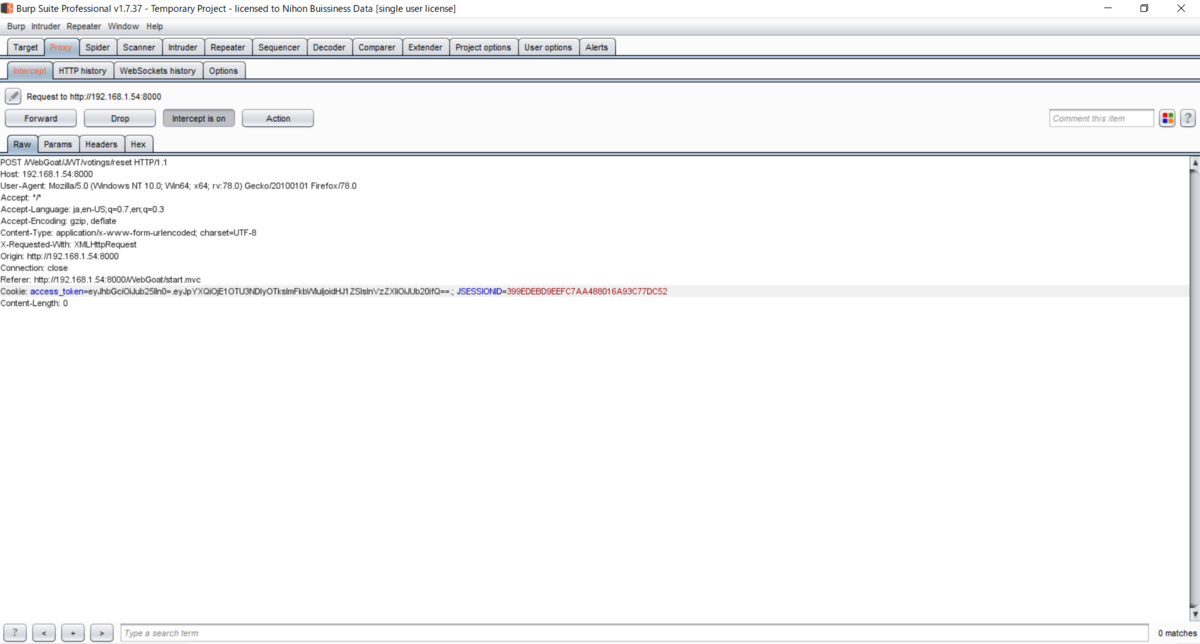Click the search term input field
Screen dimensions: 1200x644
[636, 633]
